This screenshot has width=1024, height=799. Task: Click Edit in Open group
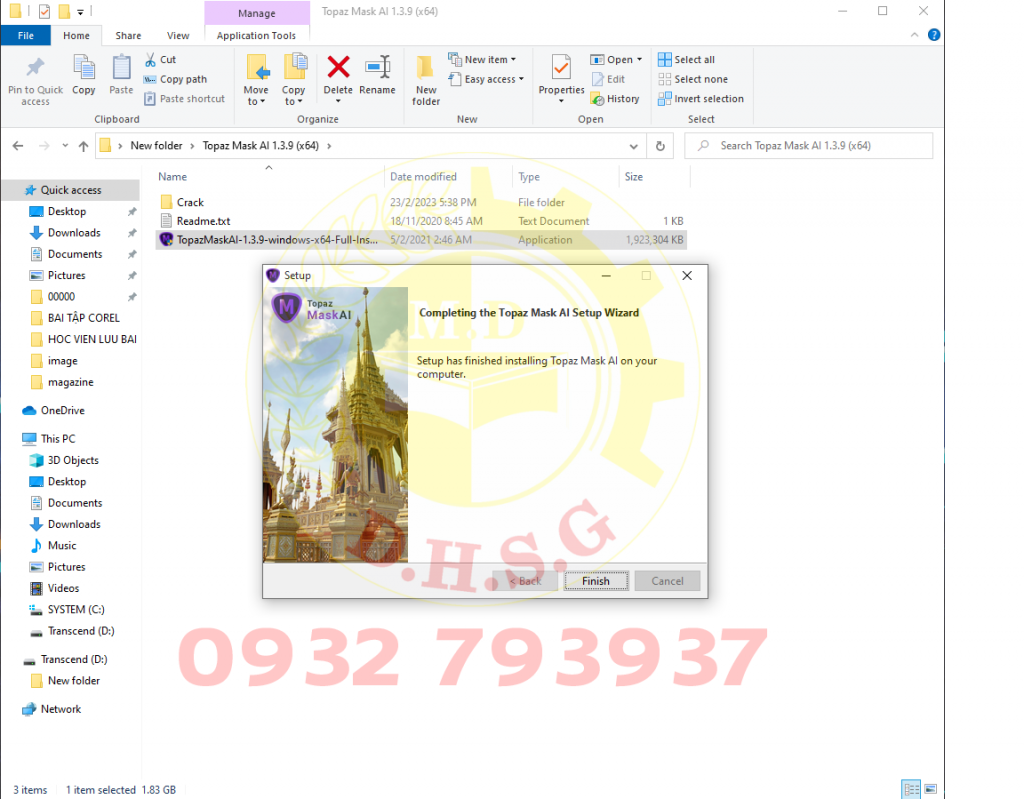click(x=609, y=79)
